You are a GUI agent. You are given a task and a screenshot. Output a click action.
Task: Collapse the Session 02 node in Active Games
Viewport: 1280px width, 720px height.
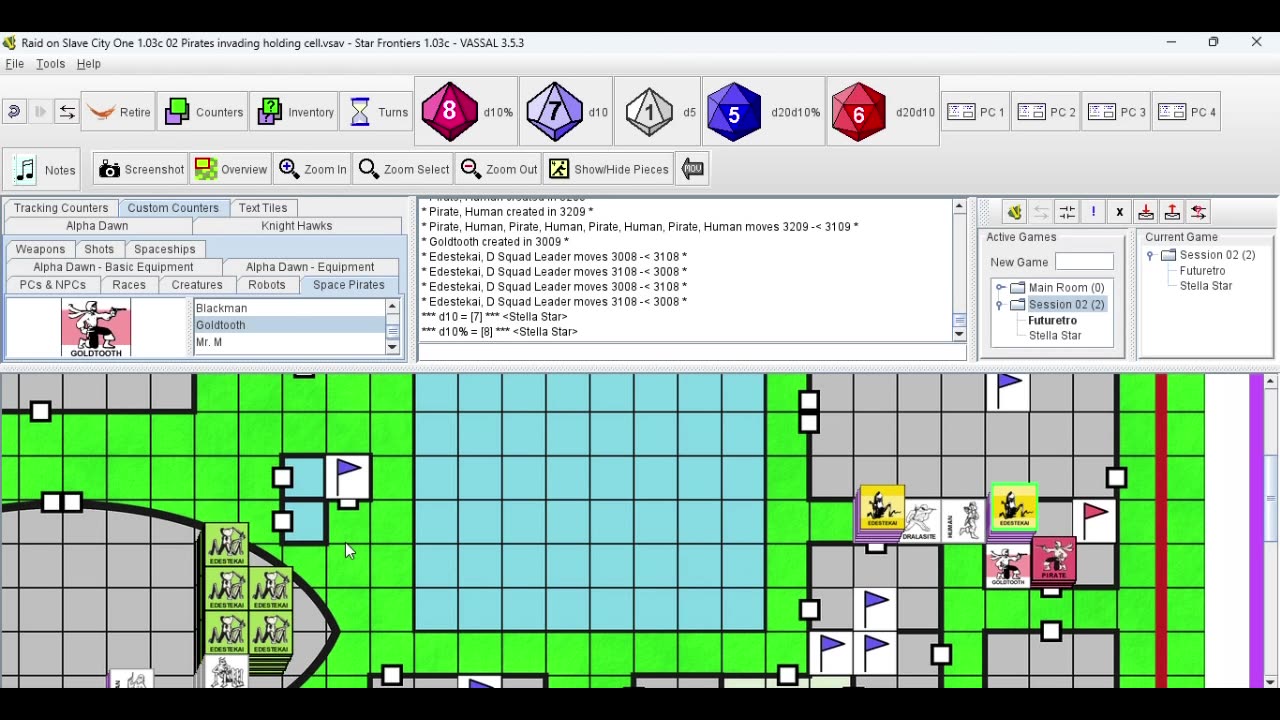click(x=1000, y=305)
